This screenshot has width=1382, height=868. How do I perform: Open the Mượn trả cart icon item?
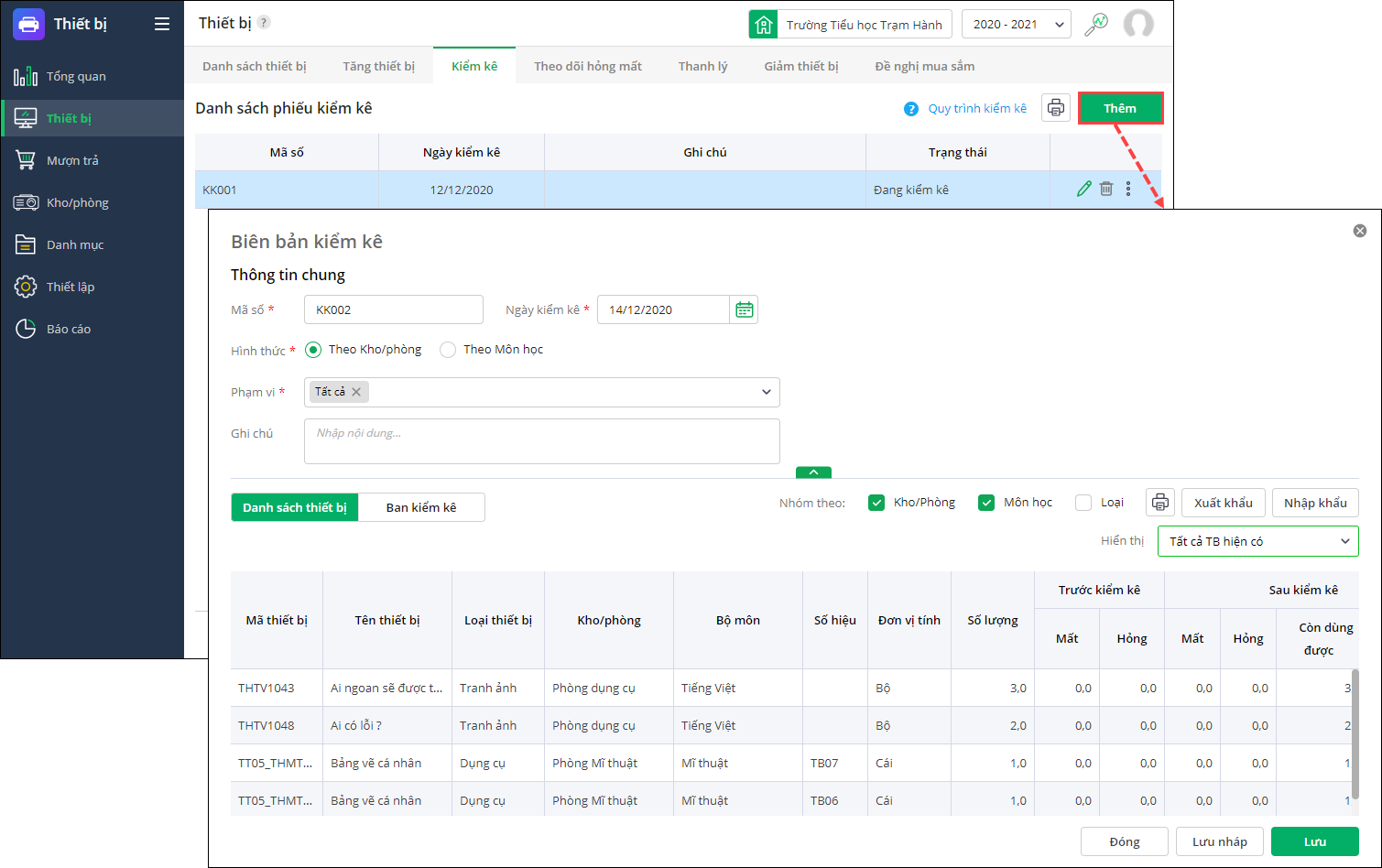coord(26,160)
